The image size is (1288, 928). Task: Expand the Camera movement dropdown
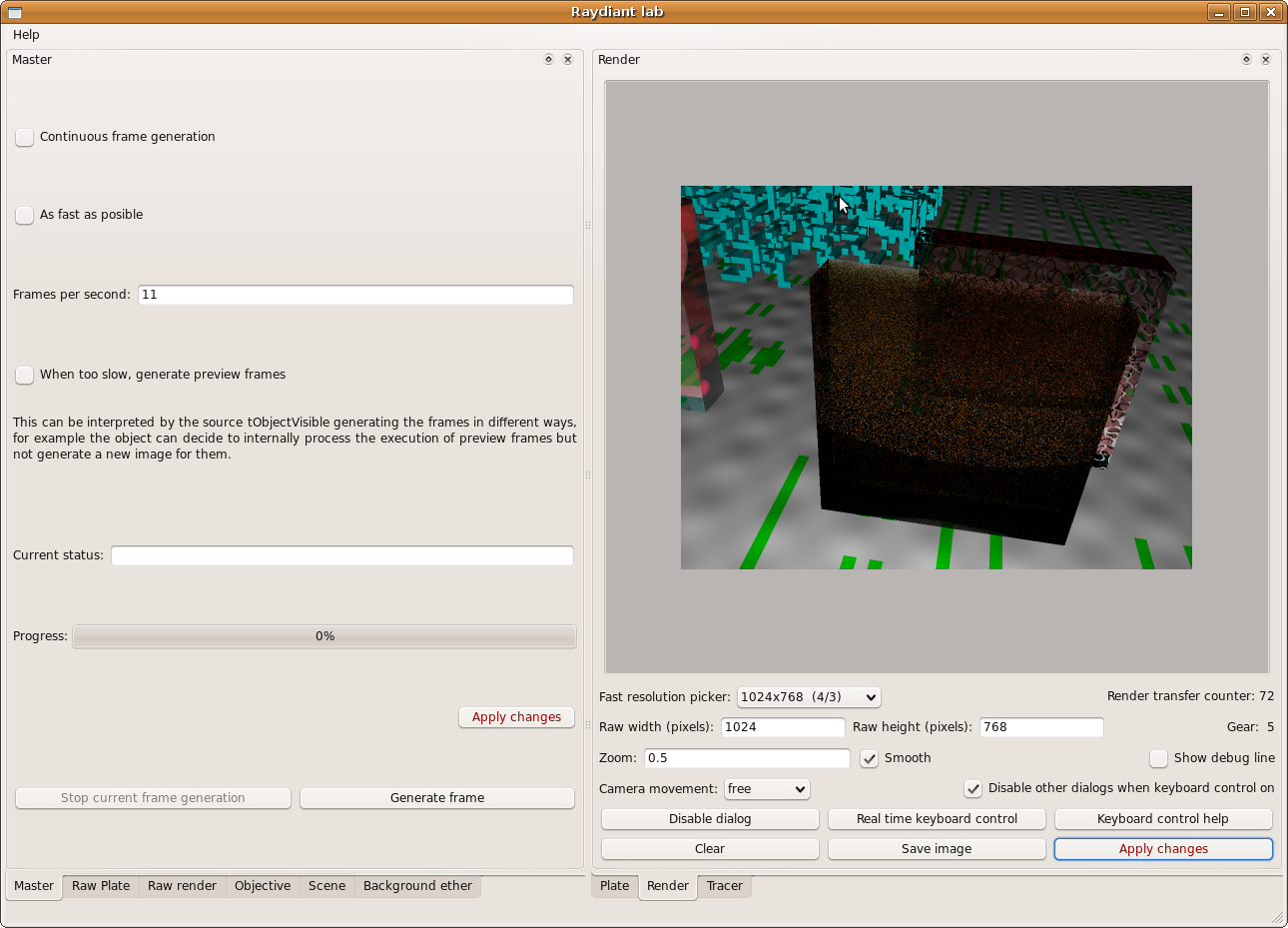[766, 789]
